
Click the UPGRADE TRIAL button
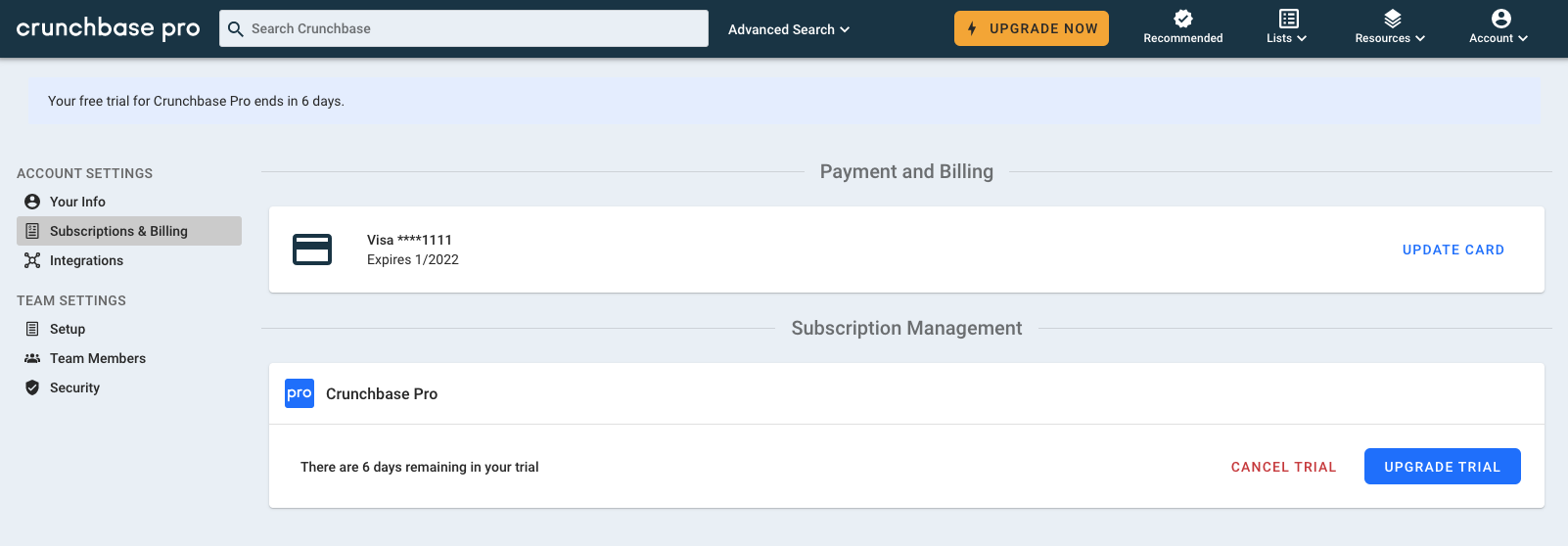click(1443, 467)
